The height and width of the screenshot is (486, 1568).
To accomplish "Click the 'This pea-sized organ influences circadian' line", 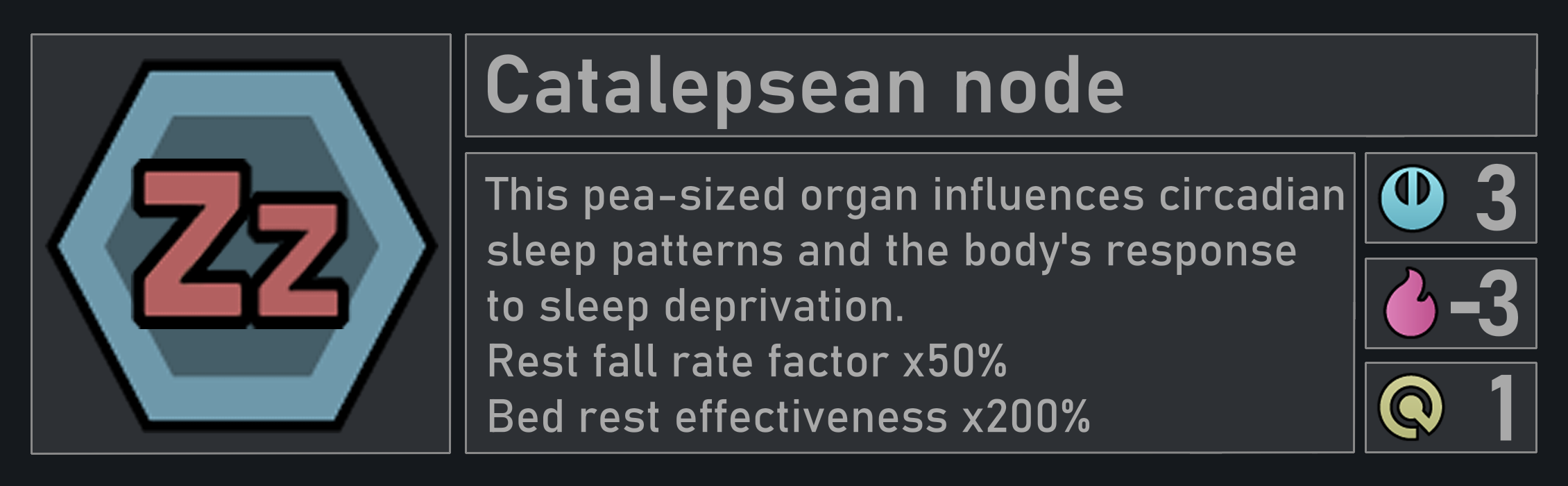I will (916, 196).
